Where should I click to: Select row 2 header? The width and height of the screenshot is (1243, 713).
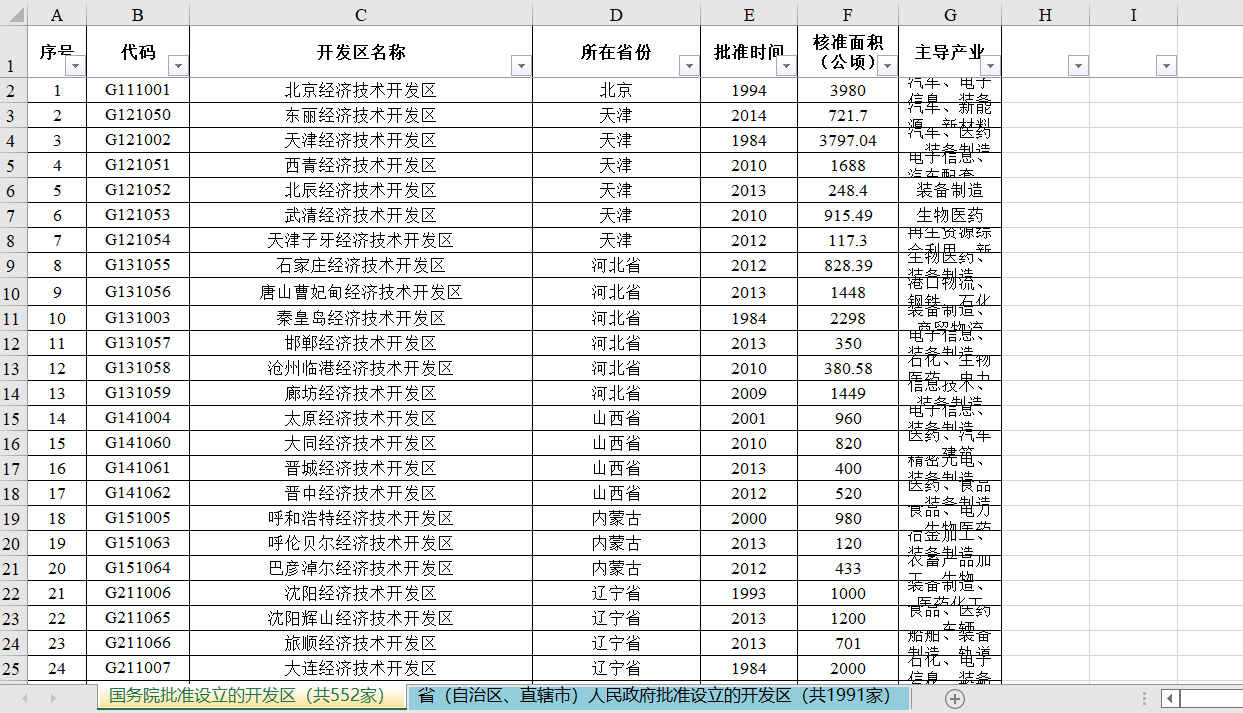pyautogui.click(x=13, y=90)
